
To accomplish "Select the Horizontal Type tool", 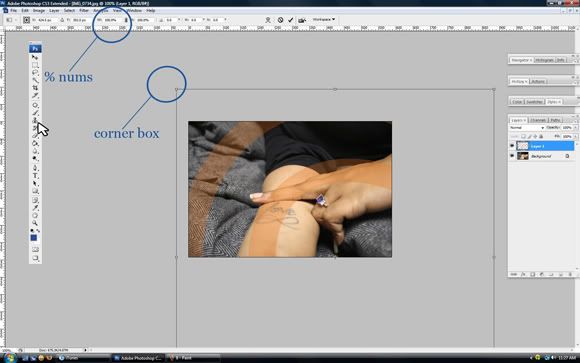I will (x=35, y=176).
